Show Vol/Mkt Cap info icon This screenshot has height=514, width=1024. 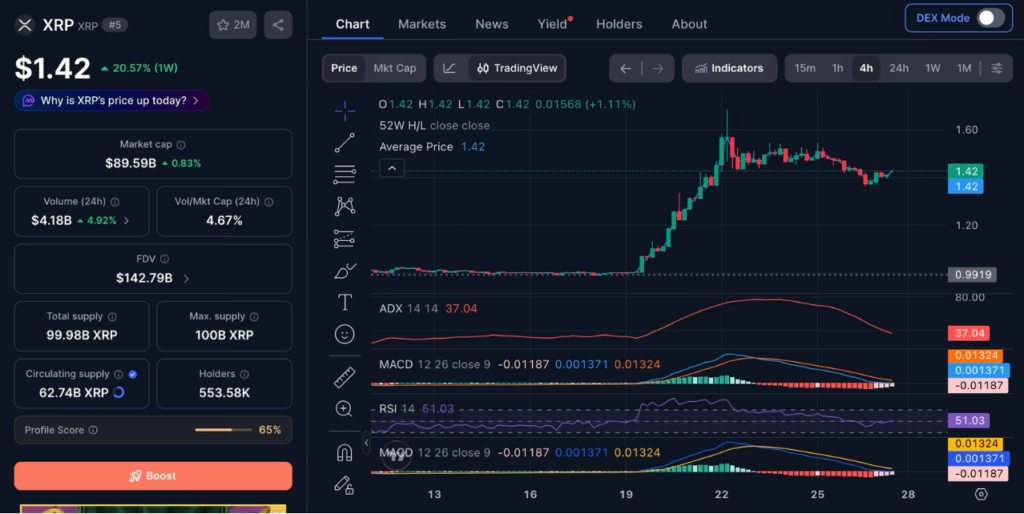pos(268,202)
